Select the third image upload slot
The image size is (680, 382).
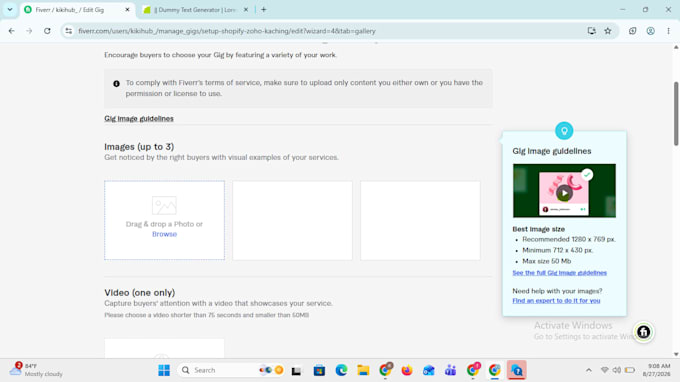(420, 220)
